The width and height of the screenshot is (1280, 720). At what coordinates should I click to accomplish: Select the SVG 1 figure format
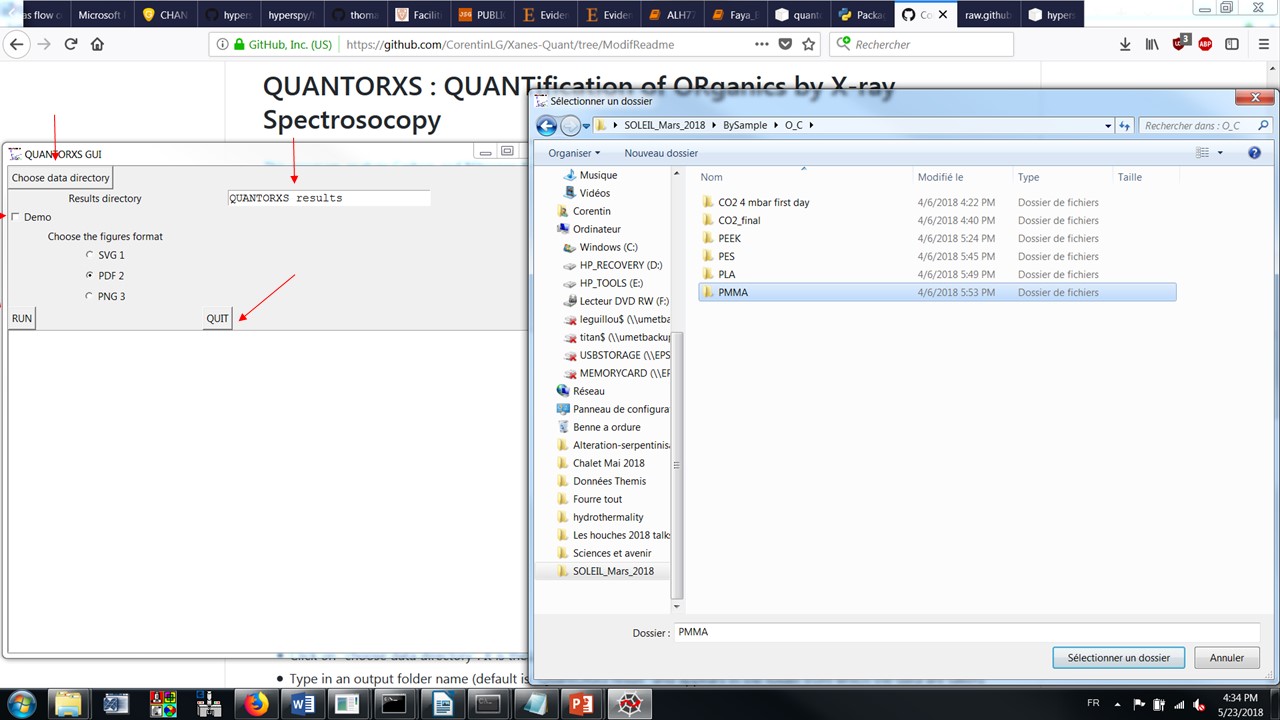(90, 255)
